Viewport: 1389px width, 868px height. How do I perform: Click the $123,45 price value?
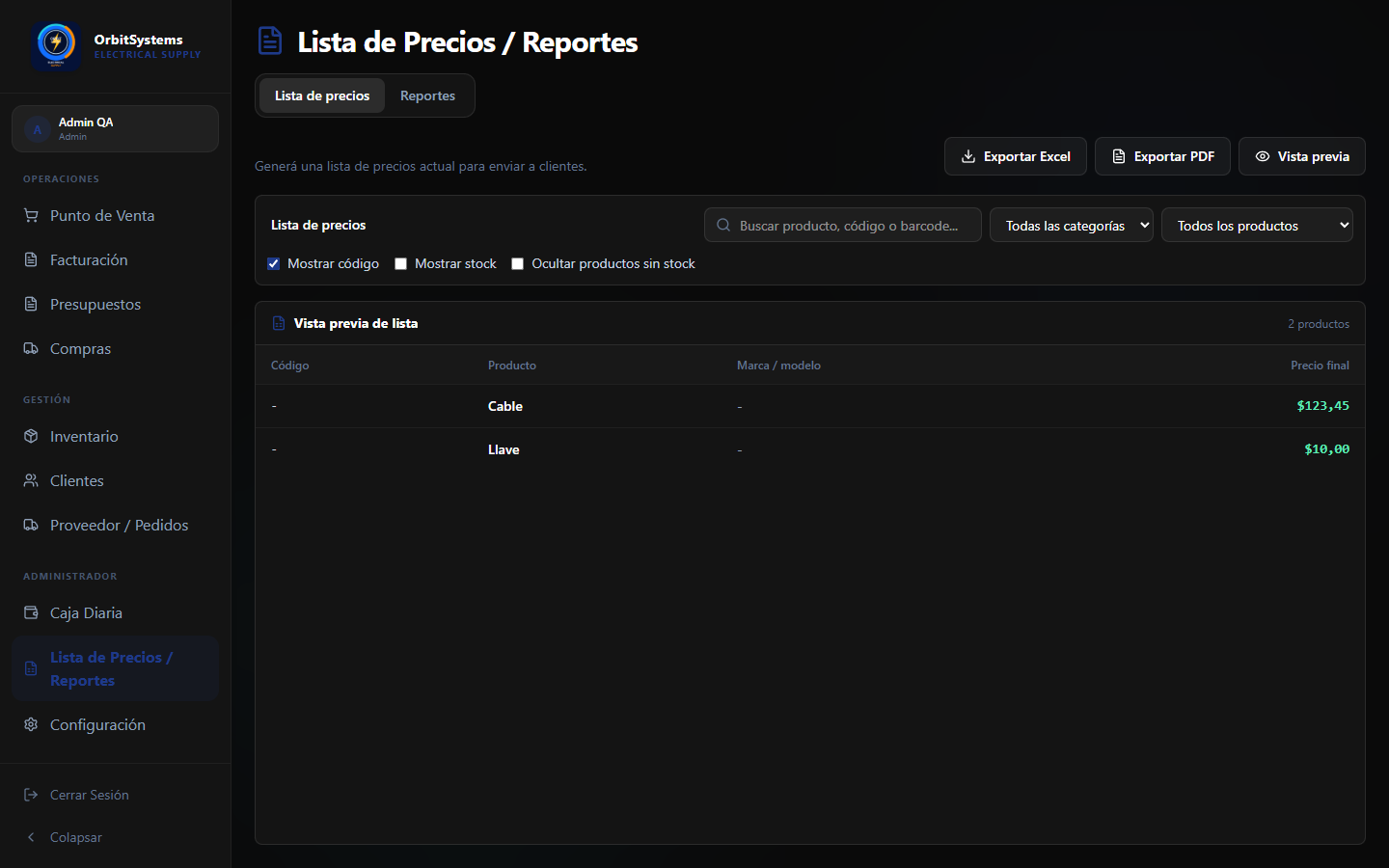1322,406
